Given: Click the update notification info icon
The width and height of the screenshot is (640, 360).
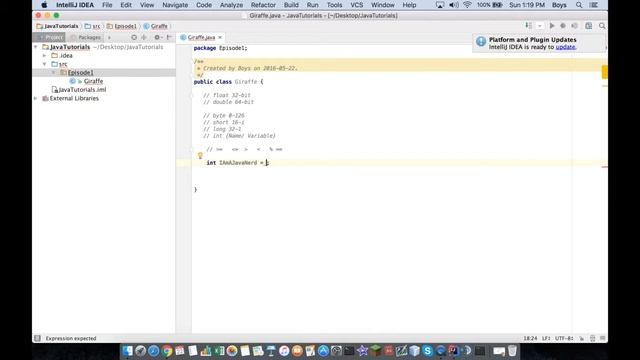Looking at the screenshot, I should tap(481, 42).
